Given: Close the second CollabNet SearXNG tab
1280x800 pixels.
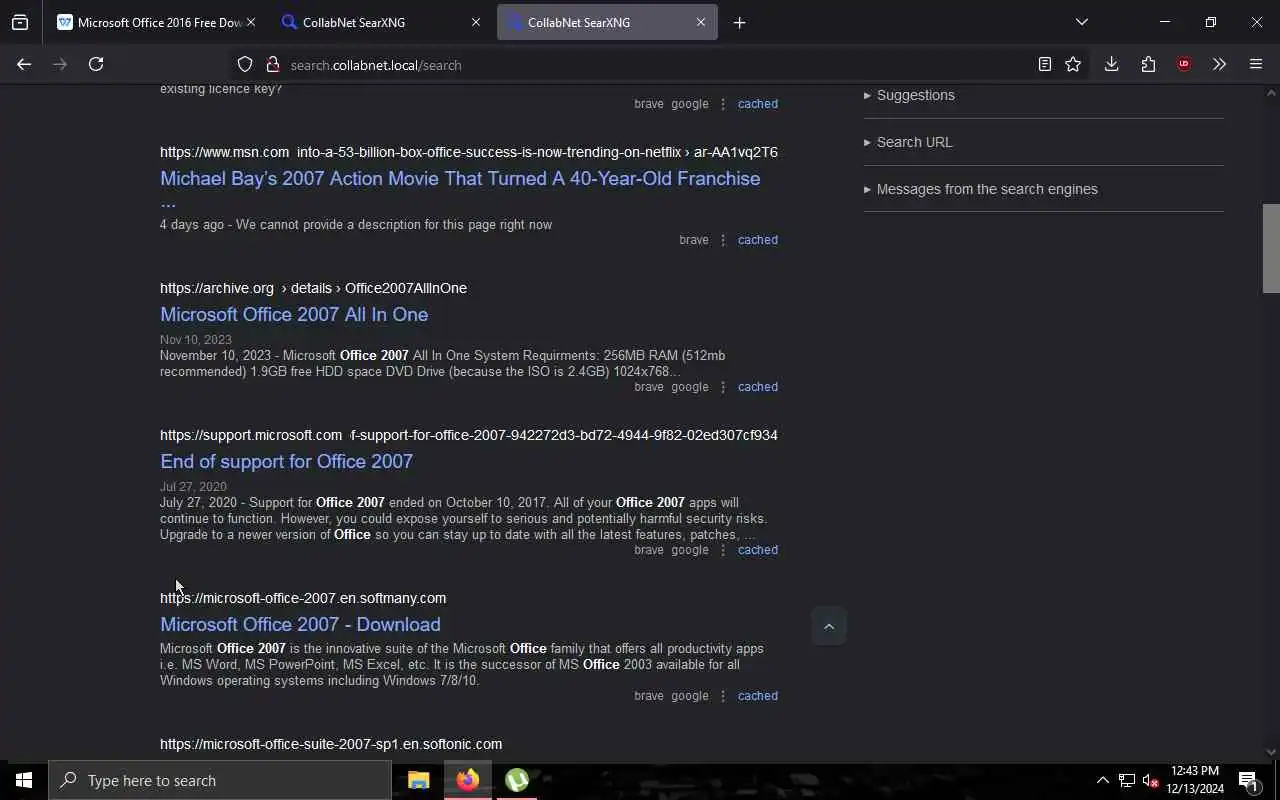Looking at the screenshot, I should 476,22.
